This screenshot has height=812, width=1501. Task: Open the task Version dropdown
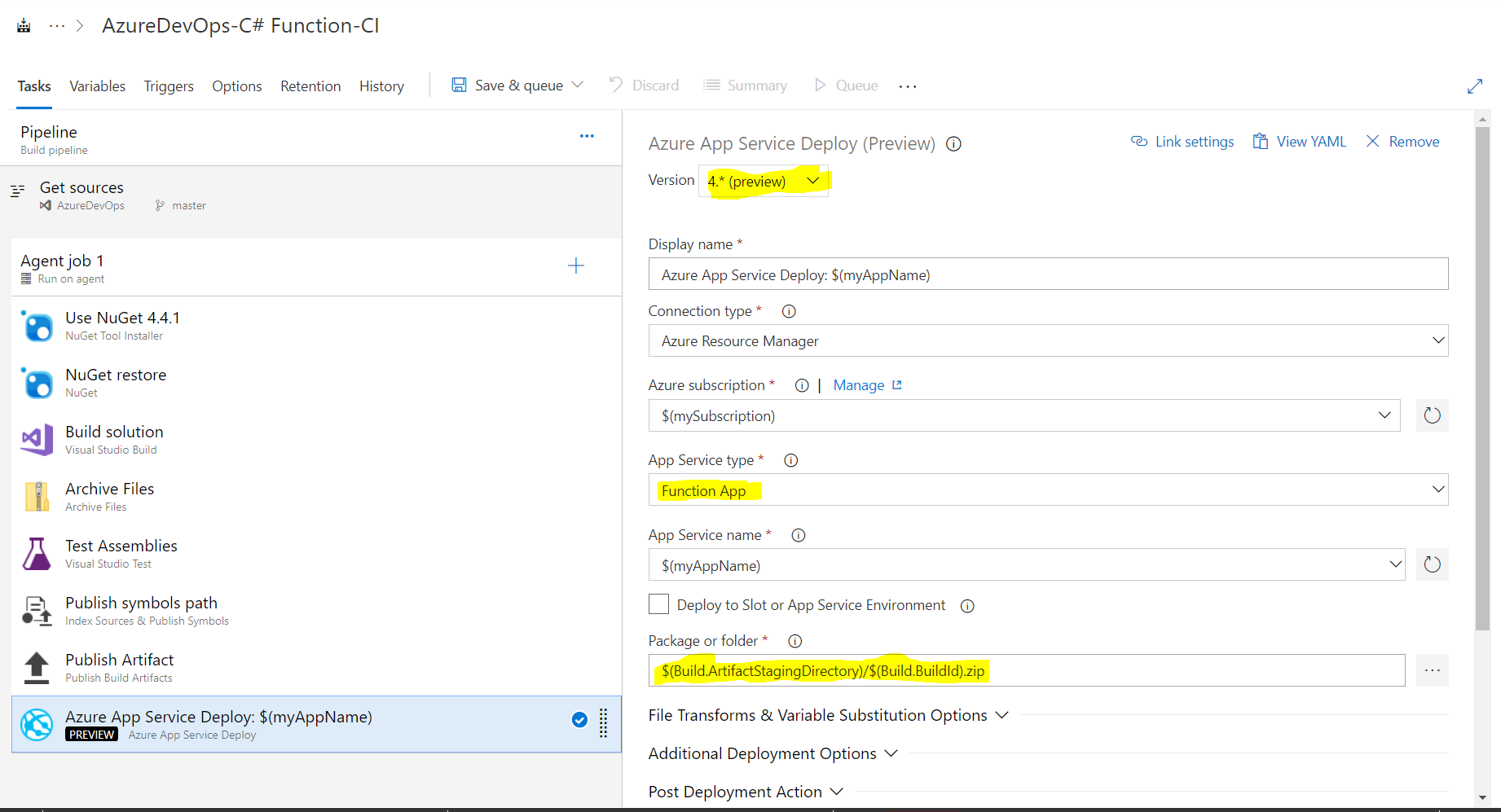coord(812,180)
